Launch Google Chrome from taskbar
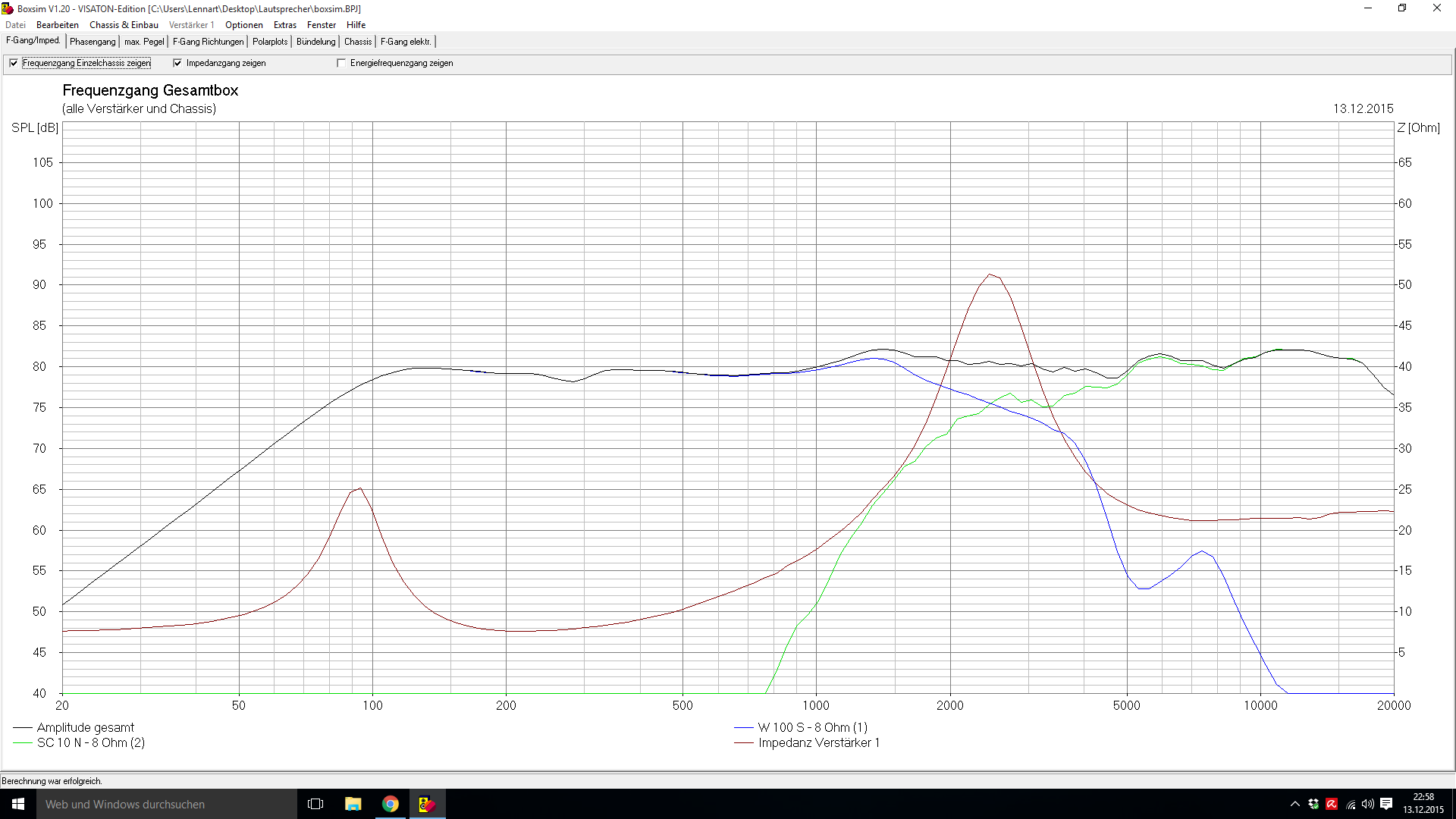The width and height of the screenshot is (1456, 819). pos(391,804)
